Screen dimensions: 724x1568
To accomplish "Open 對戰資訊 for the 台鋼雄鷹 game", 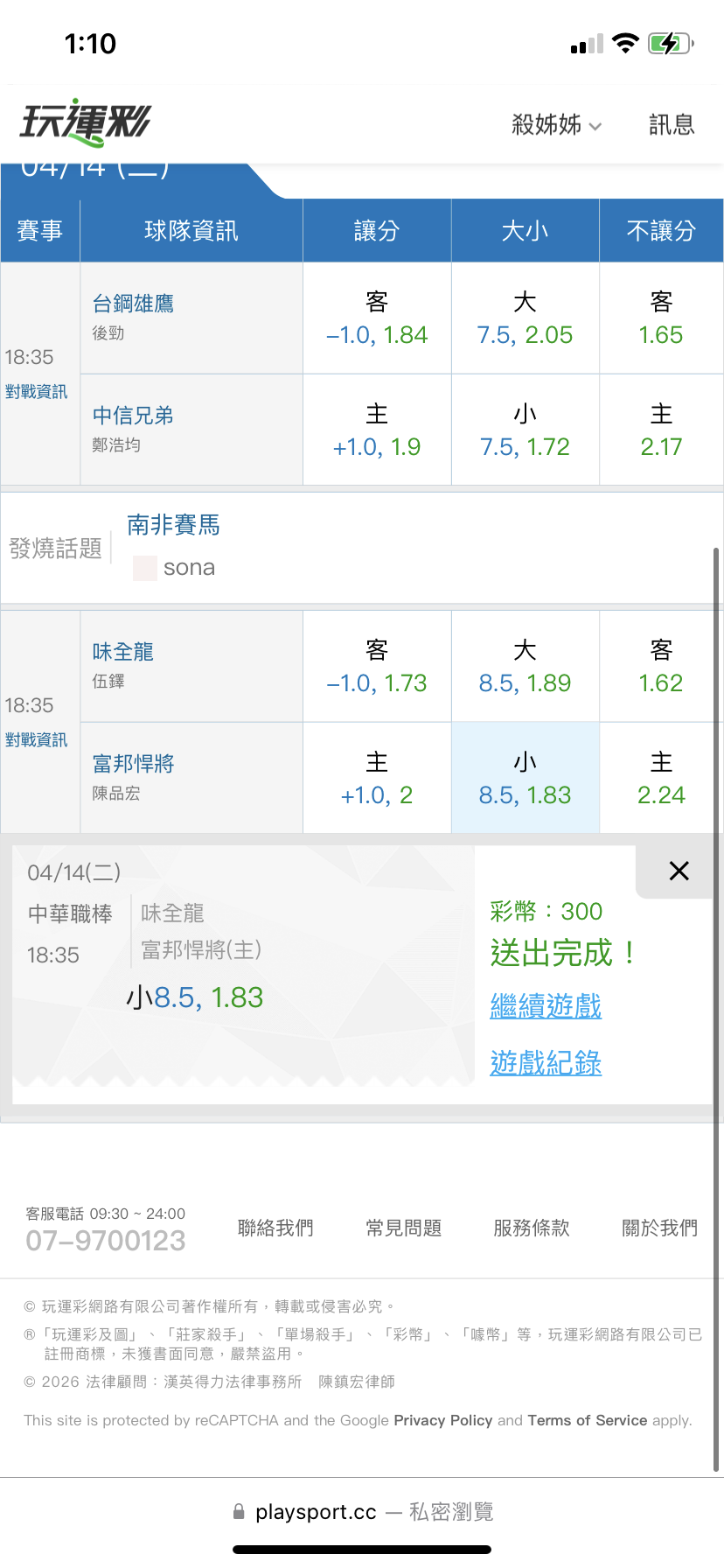I will tap(36, 392).
